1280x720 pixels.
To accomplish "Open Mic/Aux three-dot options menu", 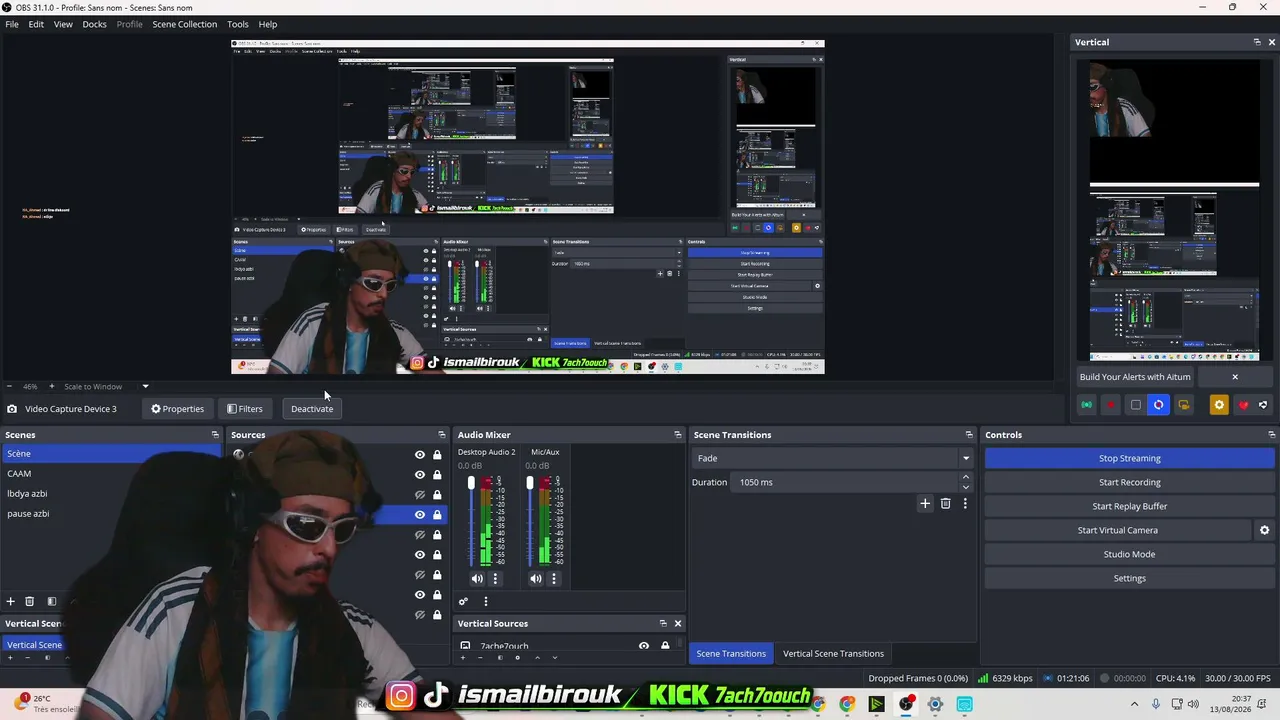I will (x=554, y=578).
